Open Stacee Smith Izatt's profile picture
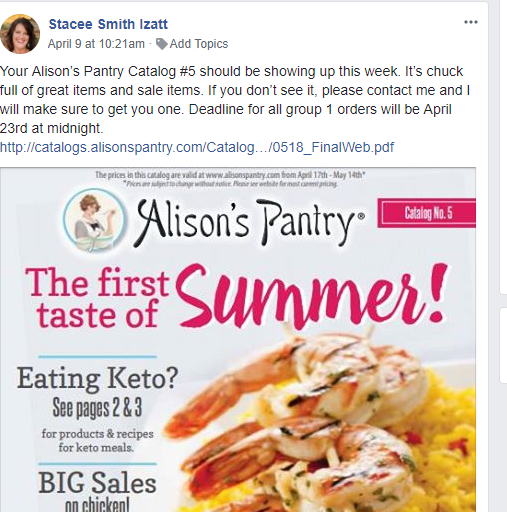Image resolution: width=507 pixels, height=512 pixels. (x=20, y=34)
